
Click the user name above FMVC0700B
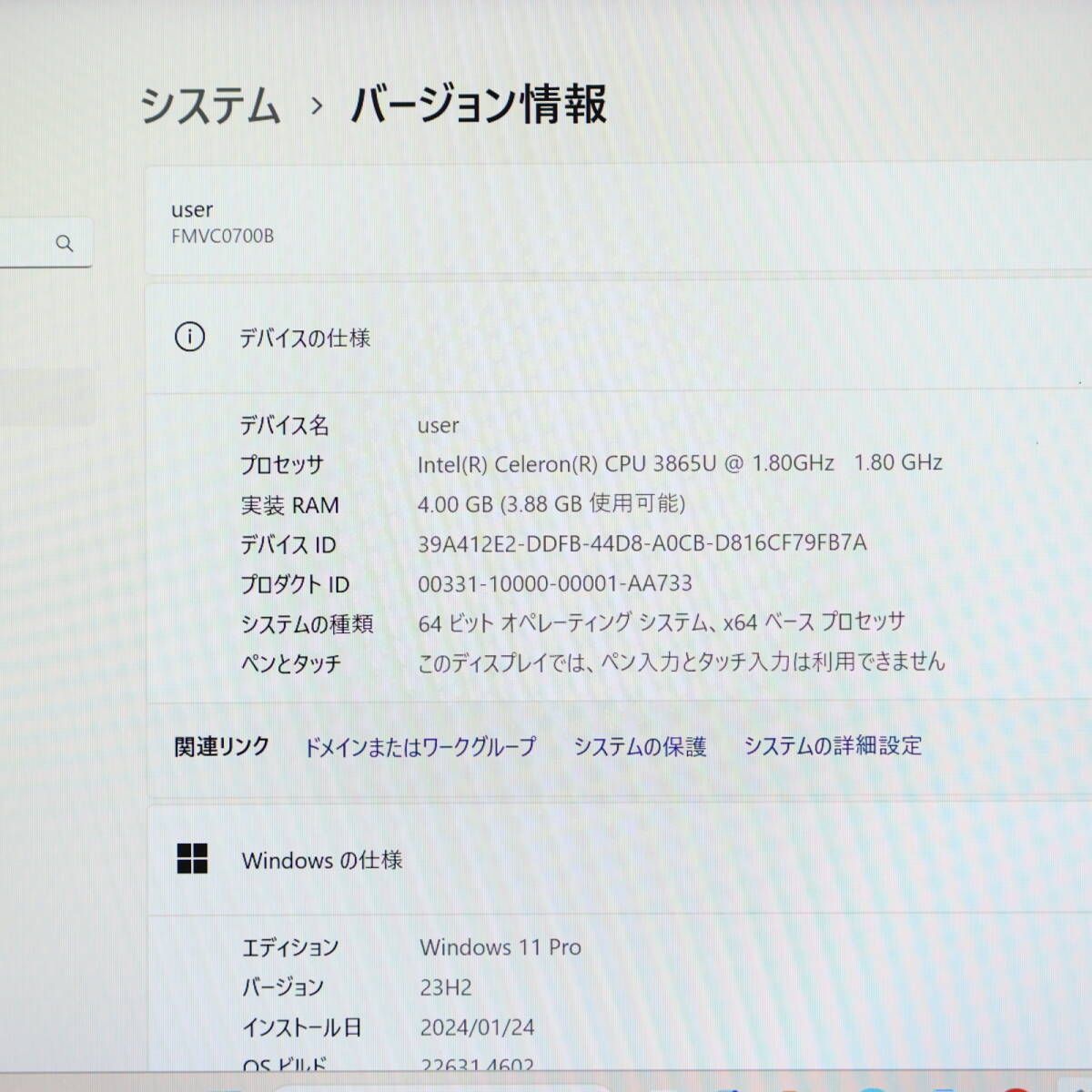pos(192,210)
